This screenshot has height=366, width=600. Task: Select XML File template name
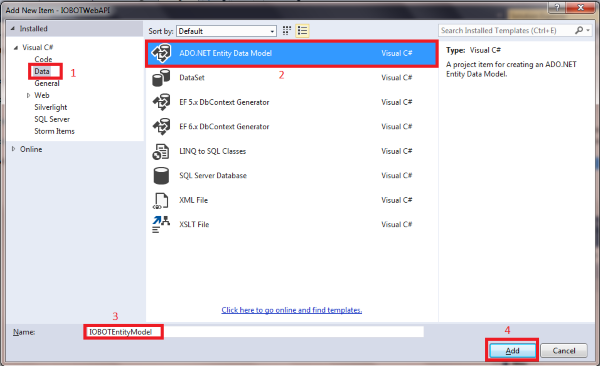click(x=193, y=200)
